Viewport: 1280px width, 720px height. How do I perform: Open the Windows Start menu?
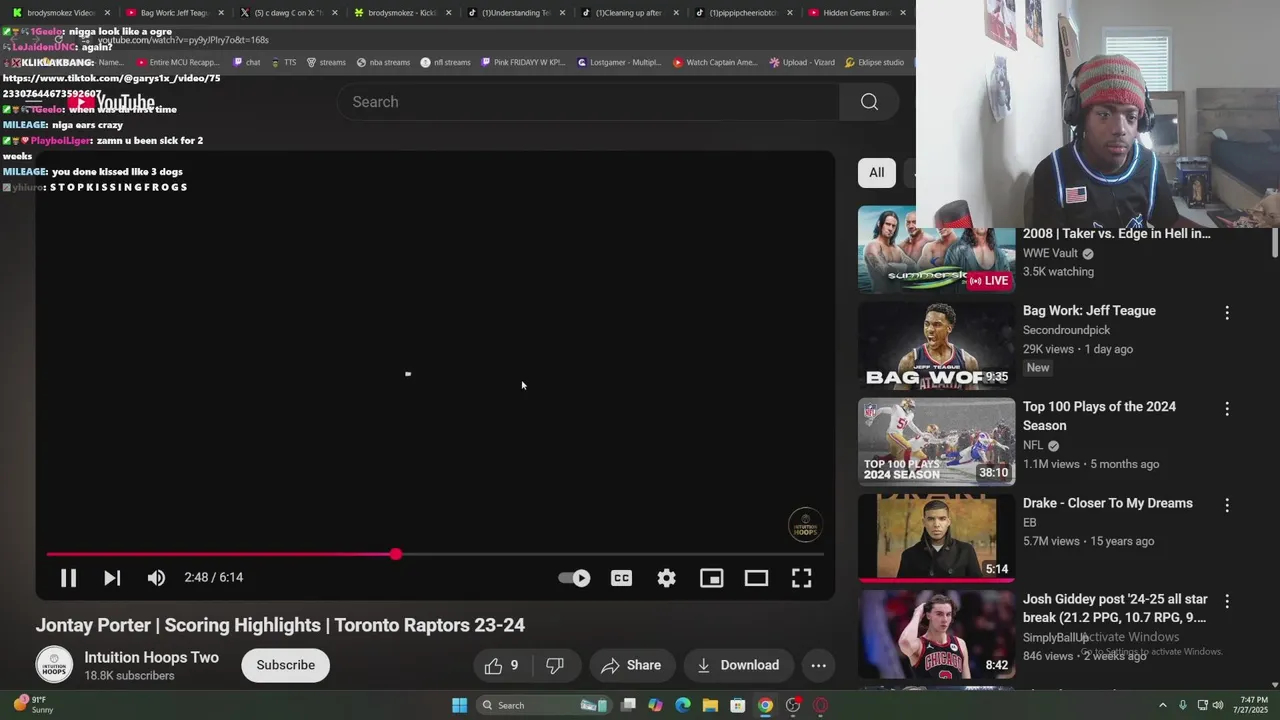459,705
